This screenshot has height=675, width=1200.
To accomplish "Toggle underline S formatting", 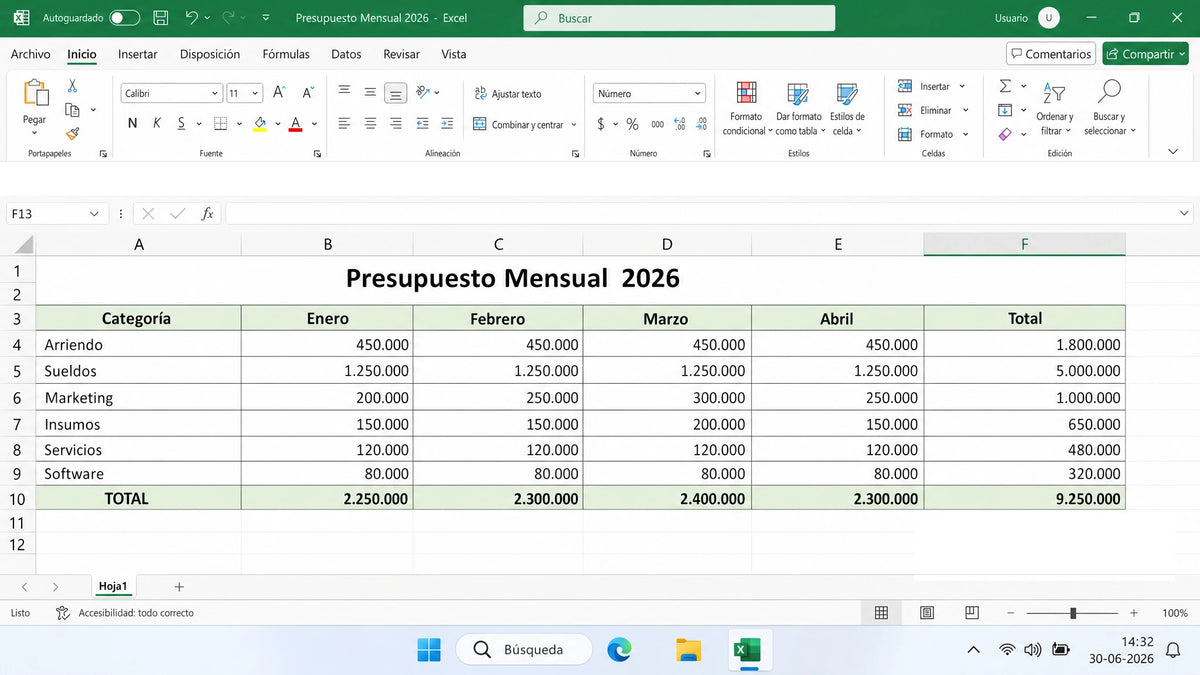I will [x=181, y=123].
